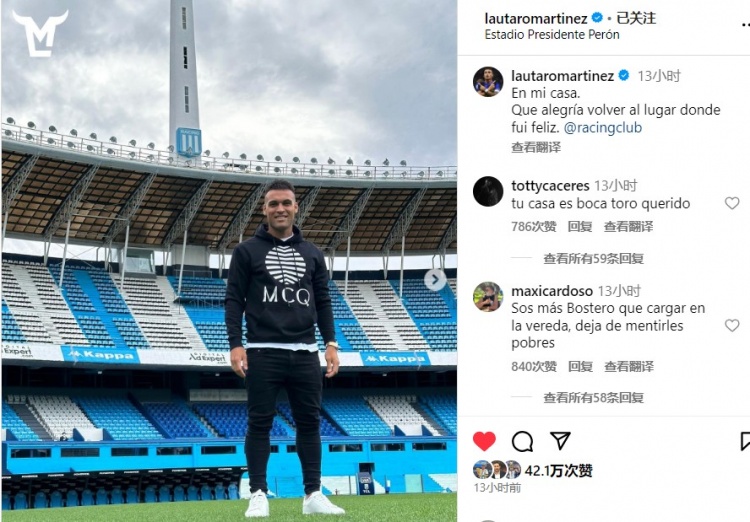Show caption translation 查看翻译
The height and width of the screenshot is (522, 750).
pos(536,147)
